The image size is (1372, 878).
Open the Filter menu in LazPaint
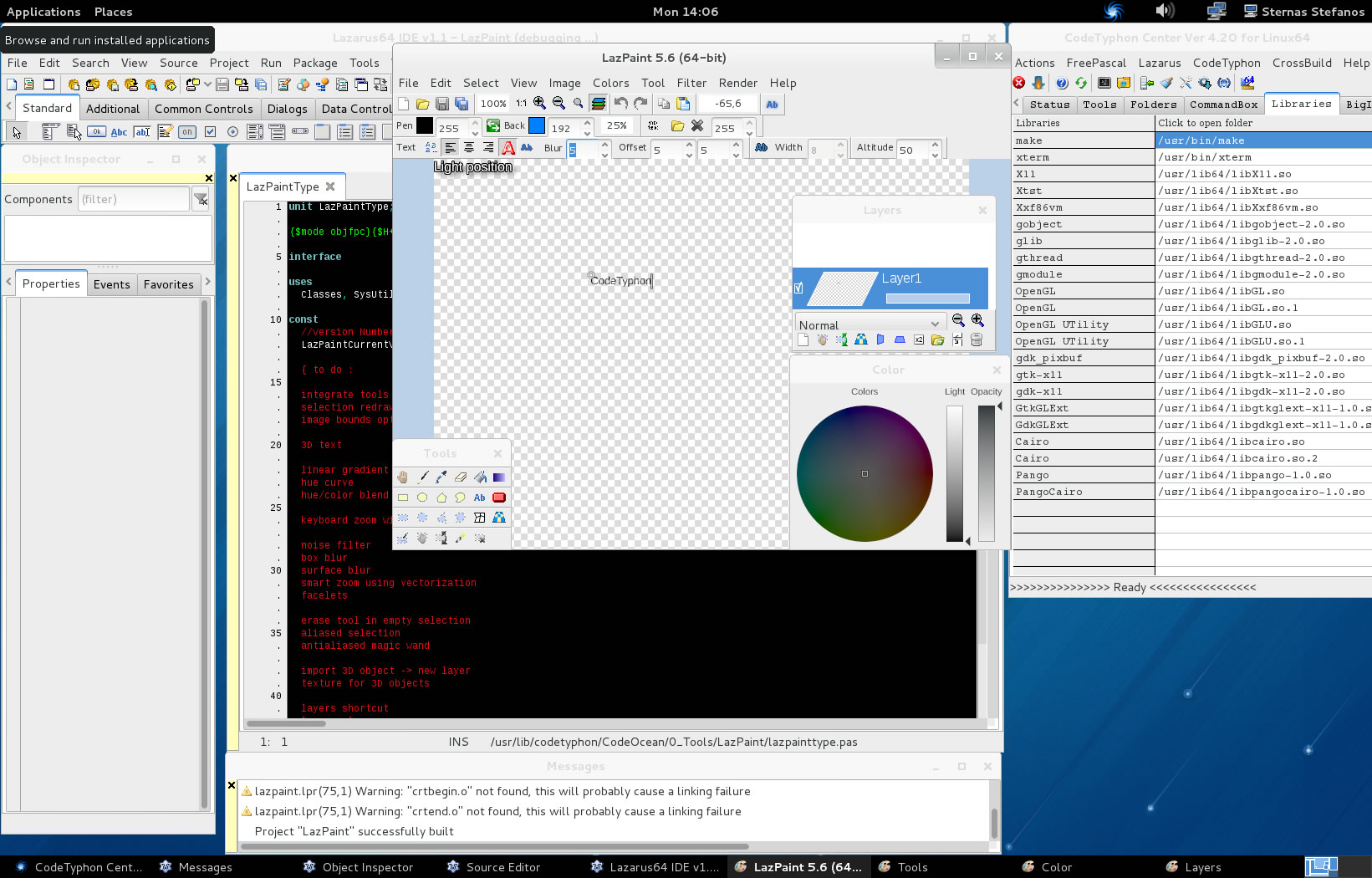(691, 83)
